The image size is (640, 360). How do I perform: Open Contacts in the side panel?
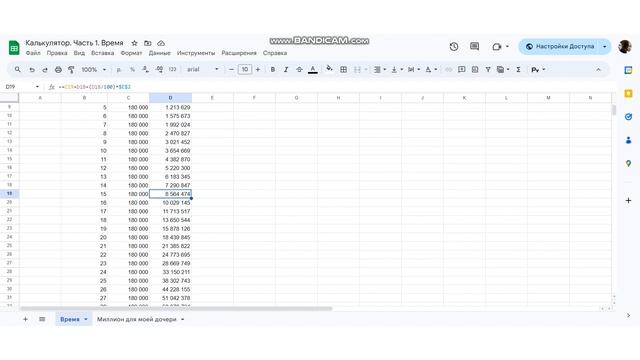(629, 140)
